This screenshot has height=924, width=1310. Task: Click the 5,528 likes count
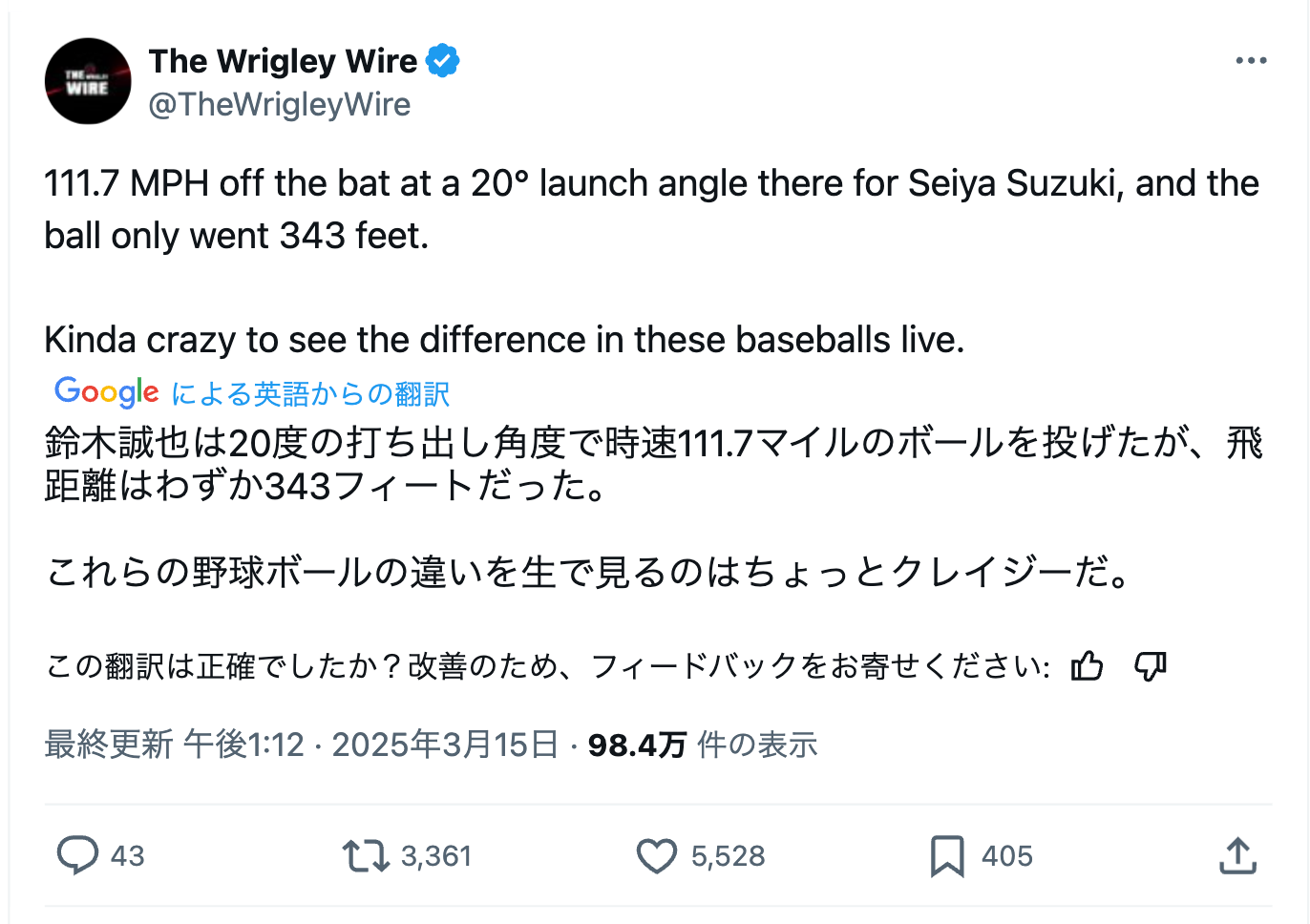pyautogui.click(x=728, y=856)
